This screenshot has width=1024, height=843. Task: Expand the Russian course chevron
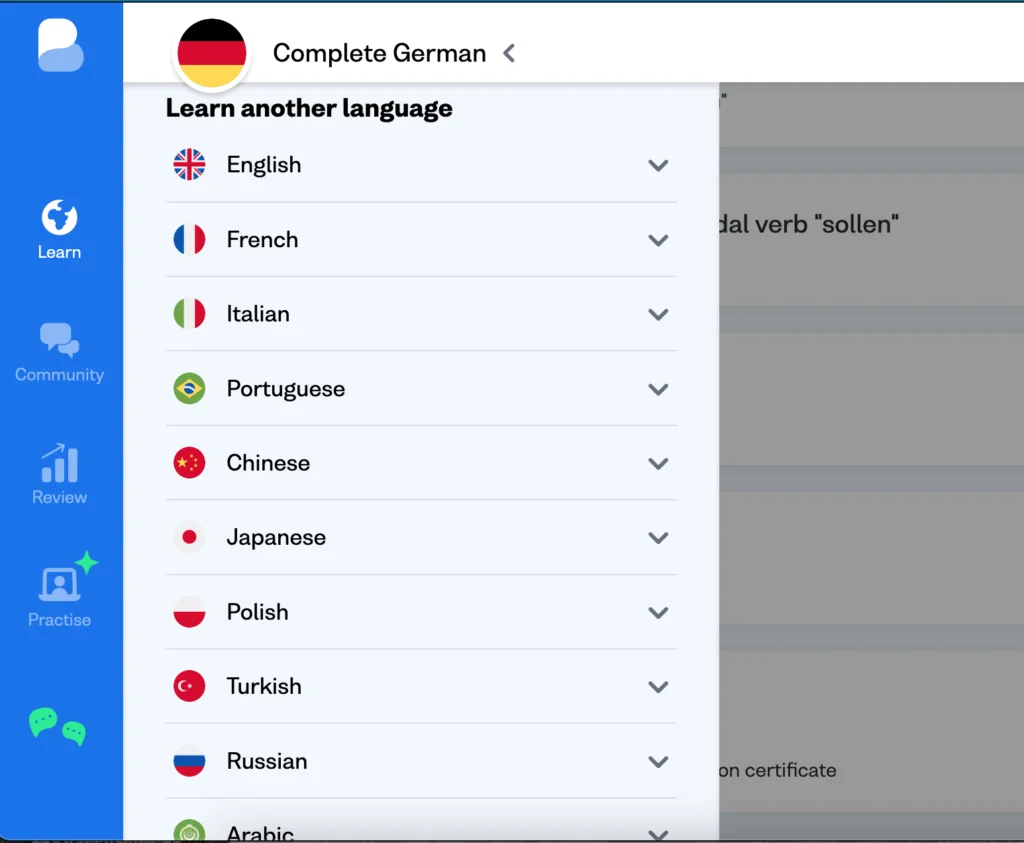coord(657,762)
